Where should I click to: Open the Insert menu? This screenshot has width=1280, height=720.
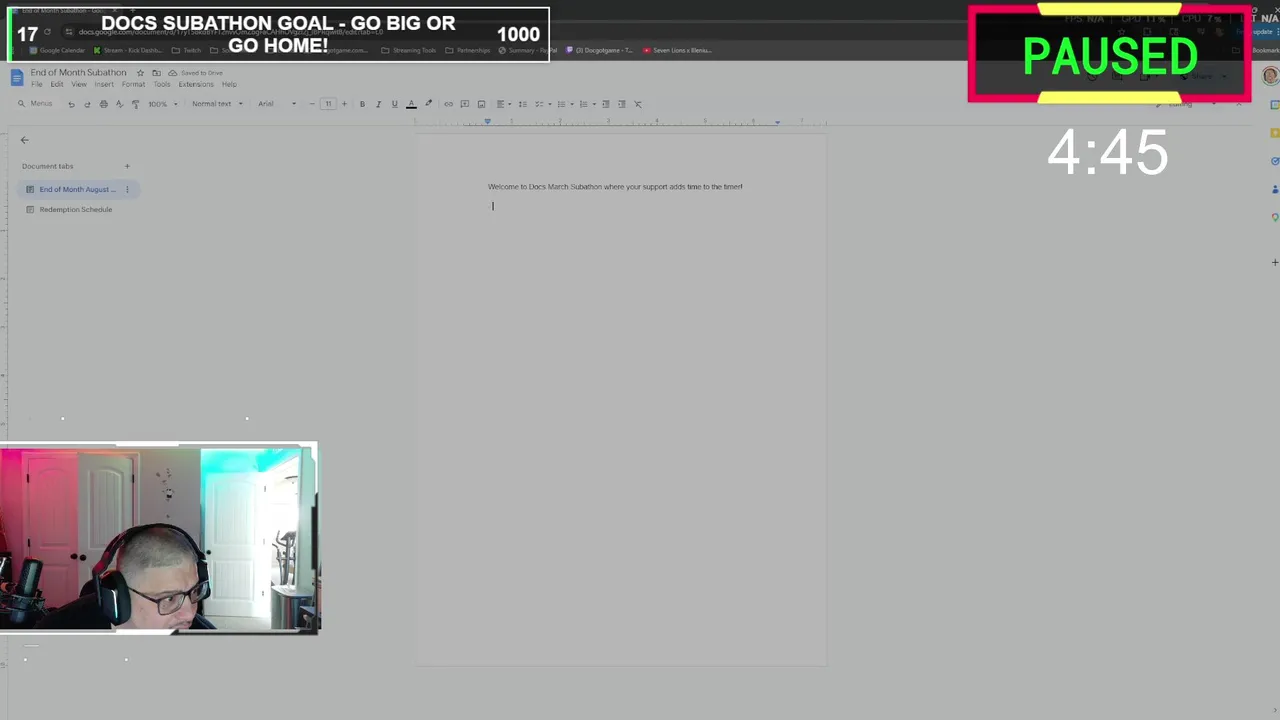pos(104,84)
